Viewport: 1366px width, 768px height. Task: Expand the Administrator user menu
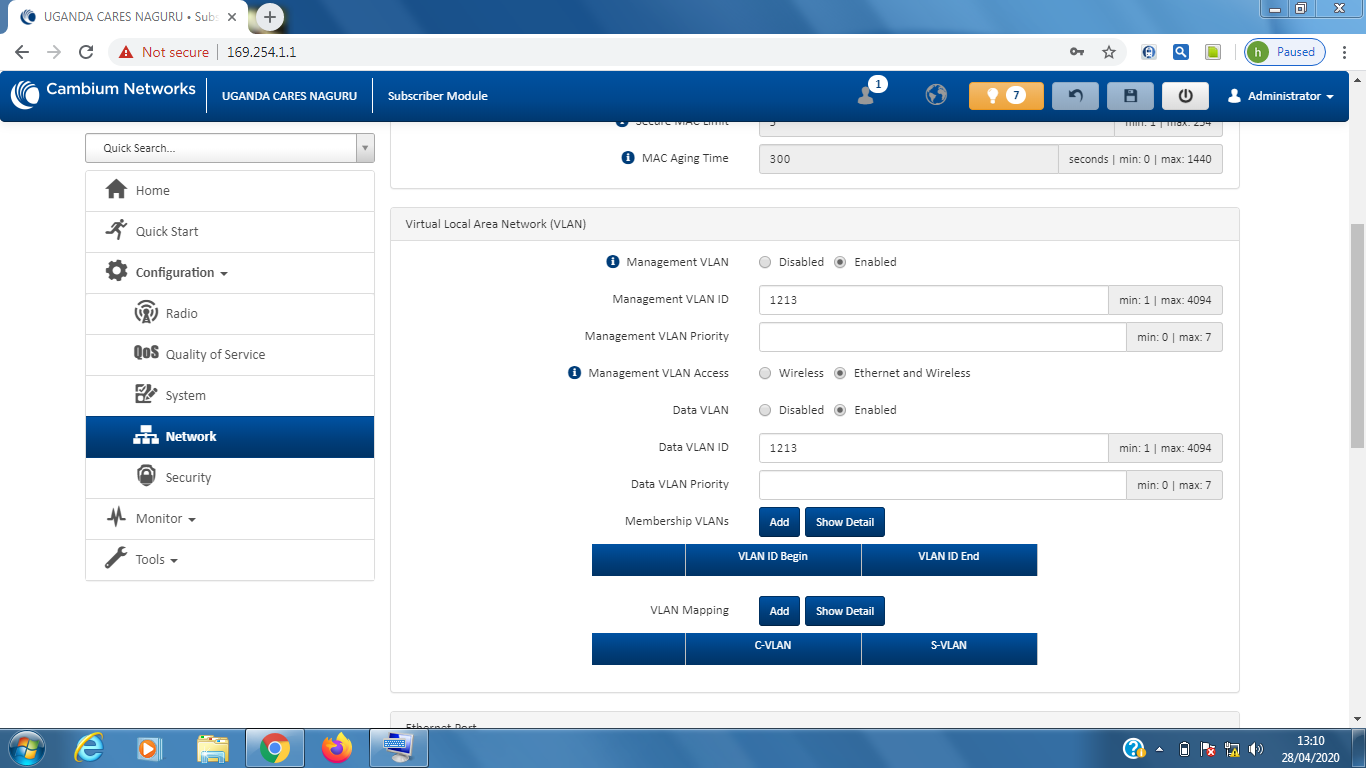tap(1281, 96)
